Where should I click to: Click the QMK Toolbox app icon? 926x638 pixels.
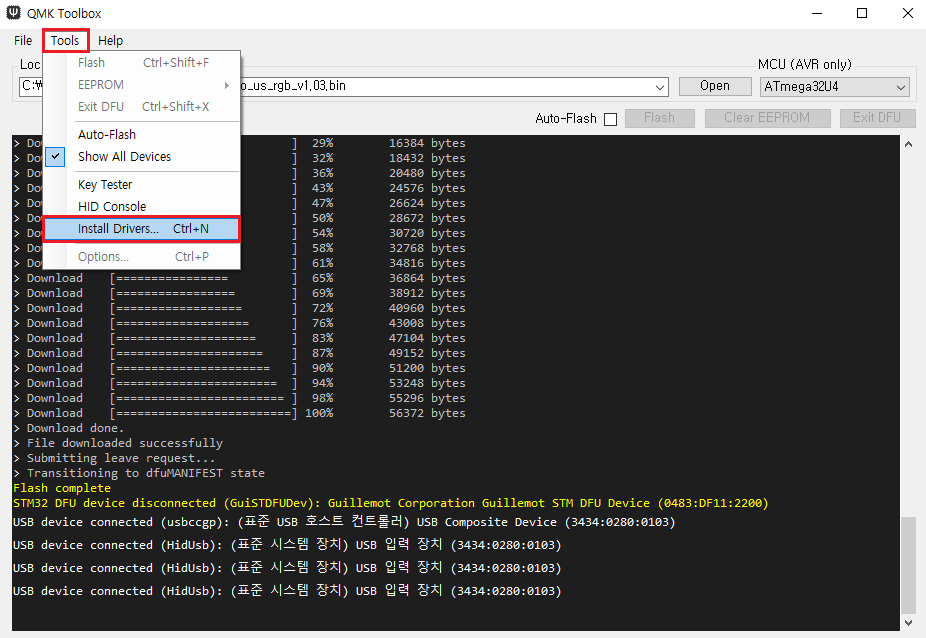13,12
